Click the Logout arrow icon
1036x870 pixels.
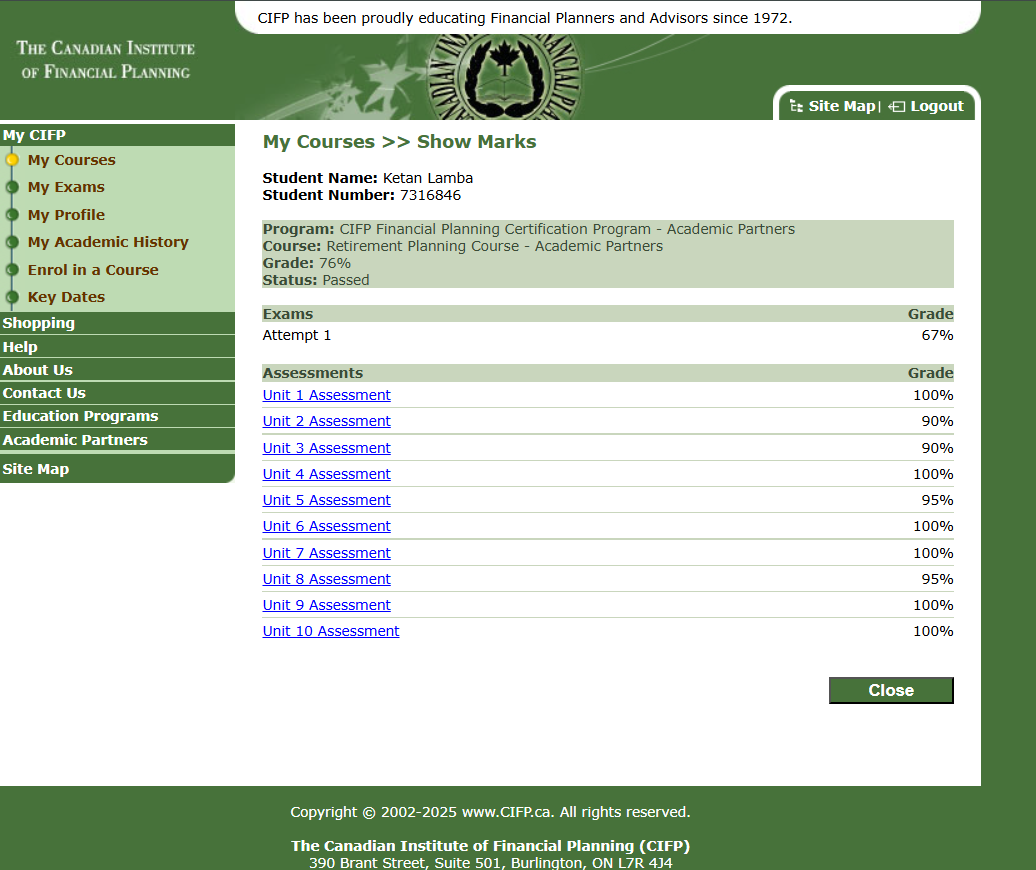[x=897, y=106]
